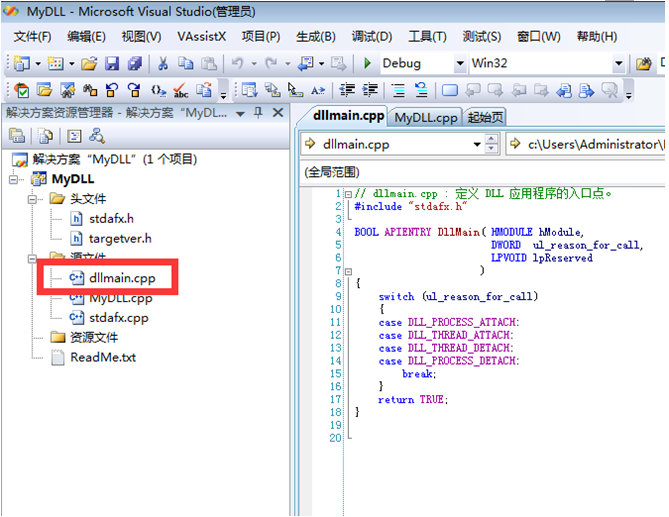The image size is (669, 517).
Task: Click Show All Files icon in Solution Explorer
Action: (46, 136)
